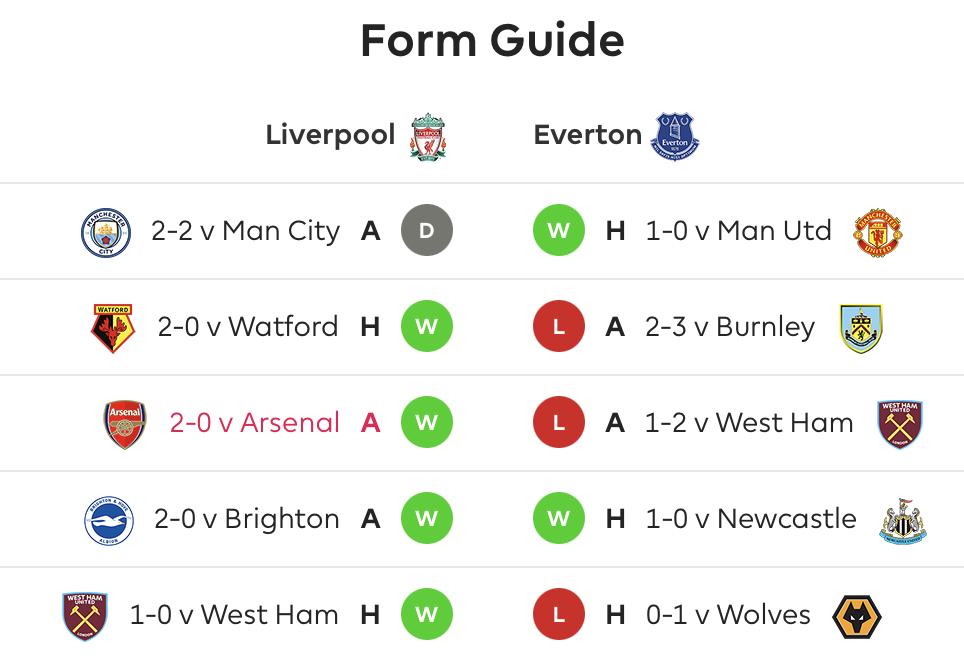Click the Manchester United badge
This screenshot has width=964, height=662.
coord(878,232)
